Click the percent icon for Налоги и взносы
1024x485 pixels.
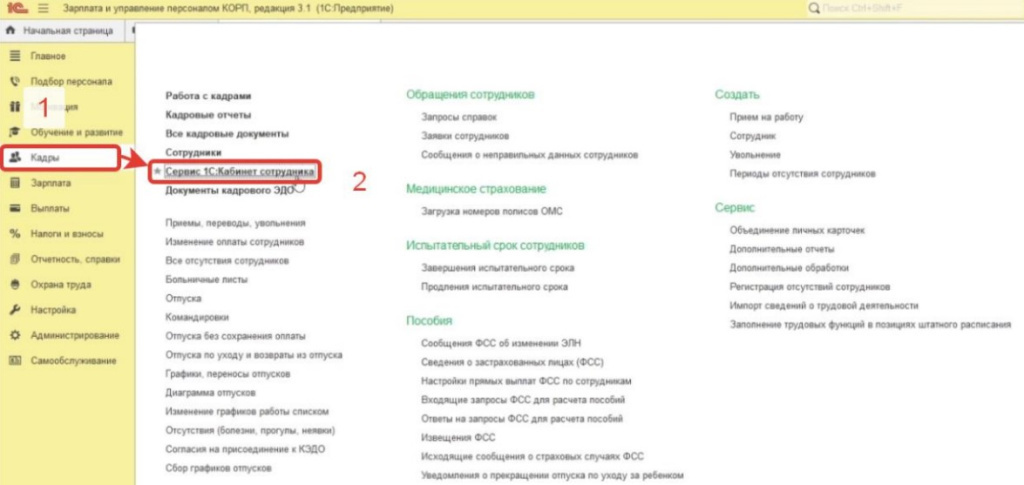14,234
